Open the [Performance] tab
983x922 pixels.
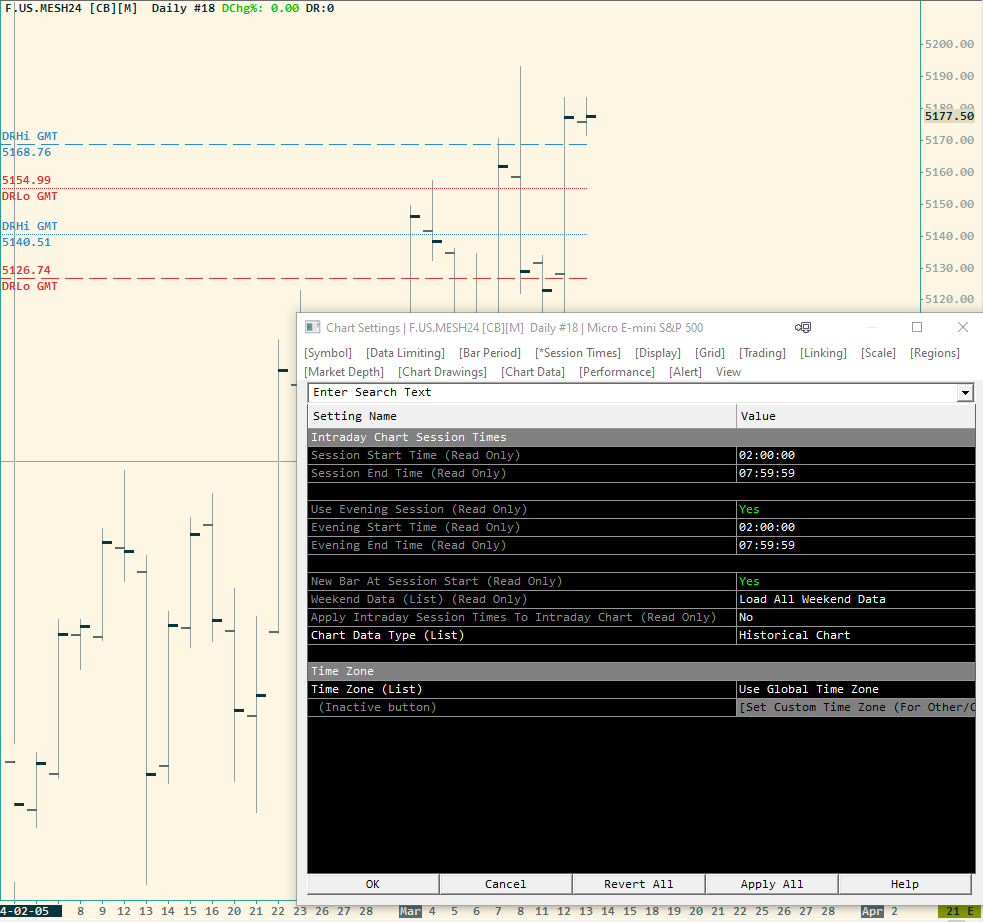click(616, 372)
